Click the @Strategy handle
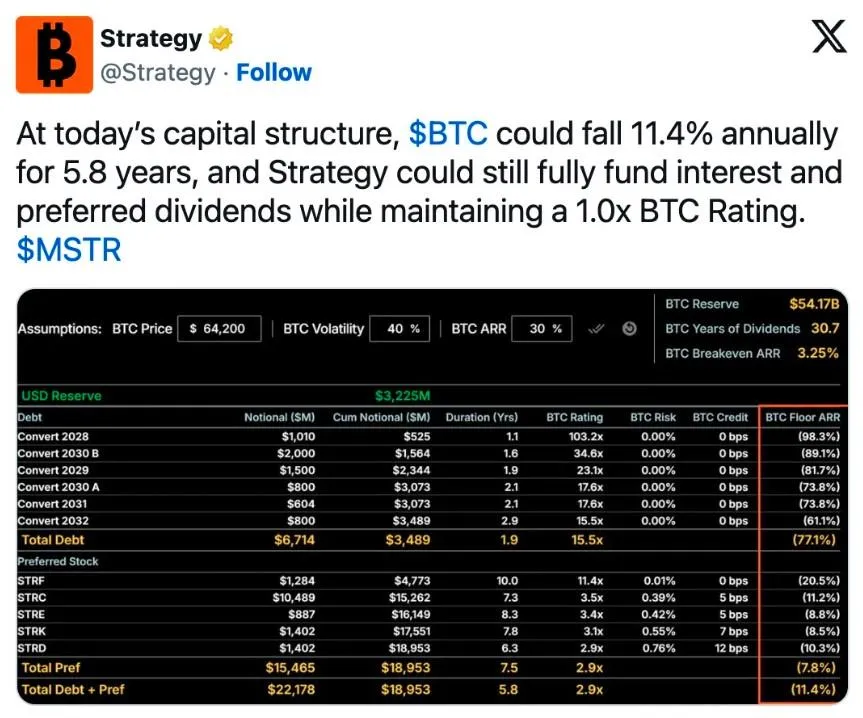 pyautogui.click(x=158, y=73)
